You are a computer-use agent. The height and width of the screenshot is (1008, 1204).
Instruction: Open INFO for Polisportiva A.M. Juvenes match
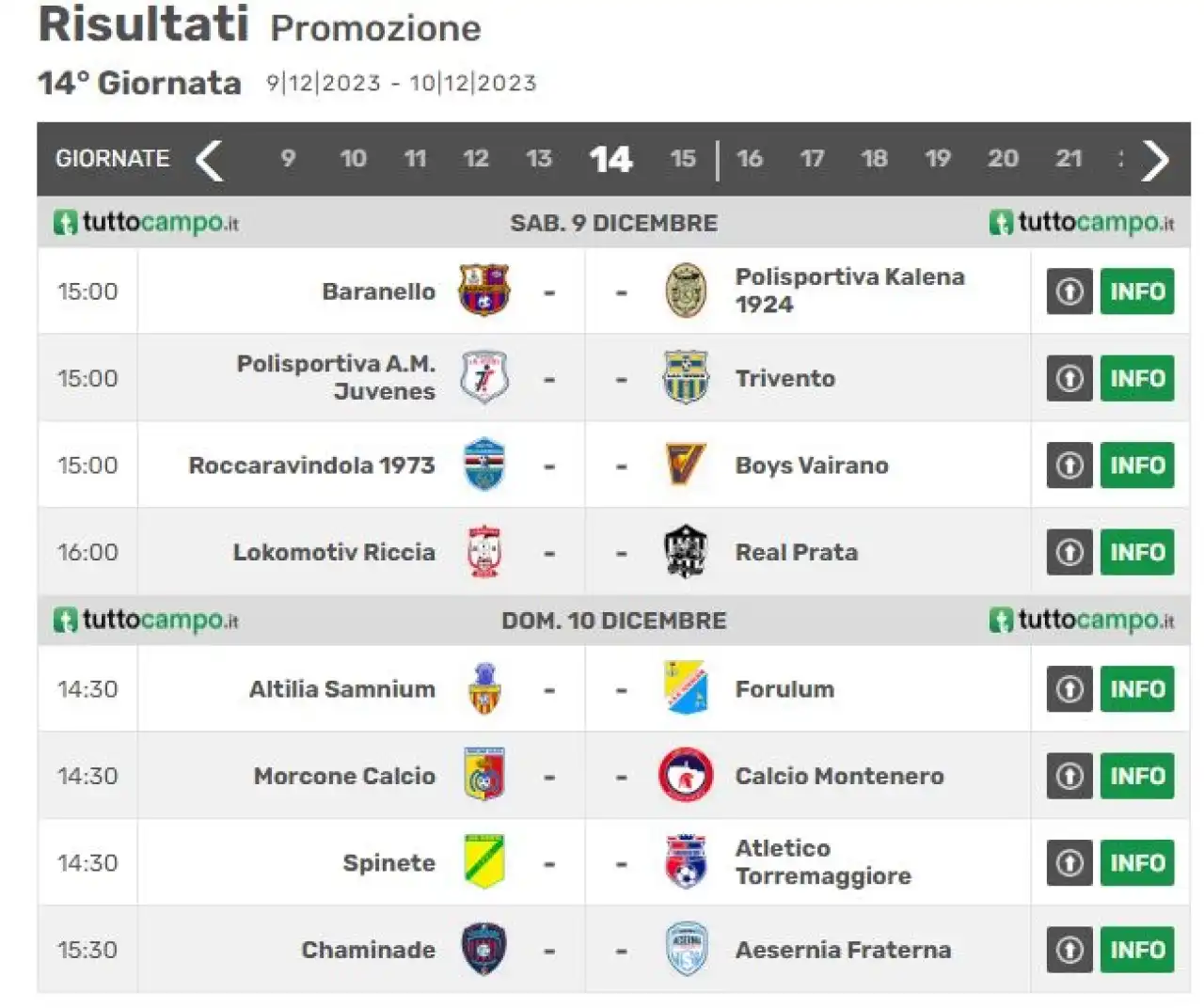1137,378
